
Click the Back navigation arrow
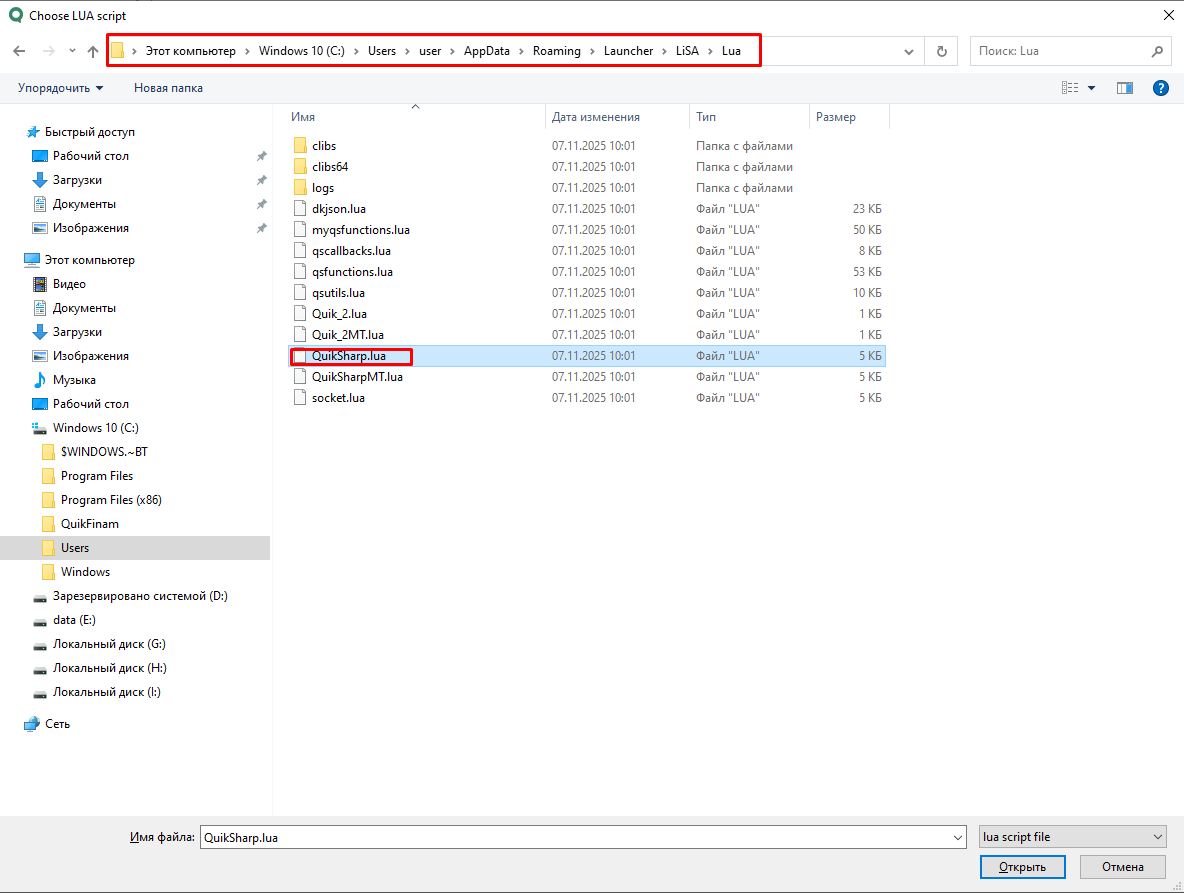(x=19, y=51)
